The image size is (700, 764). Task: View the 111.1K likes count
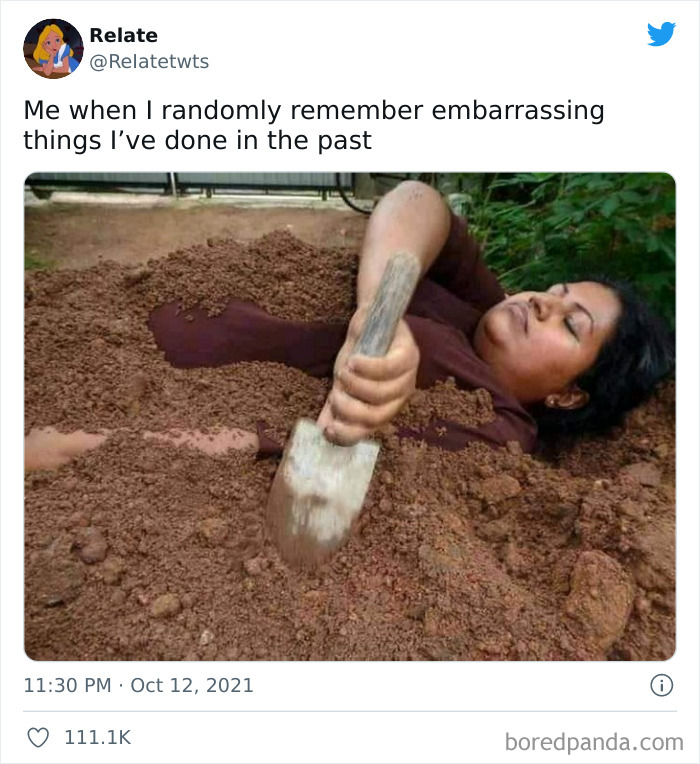pos(97,737)
